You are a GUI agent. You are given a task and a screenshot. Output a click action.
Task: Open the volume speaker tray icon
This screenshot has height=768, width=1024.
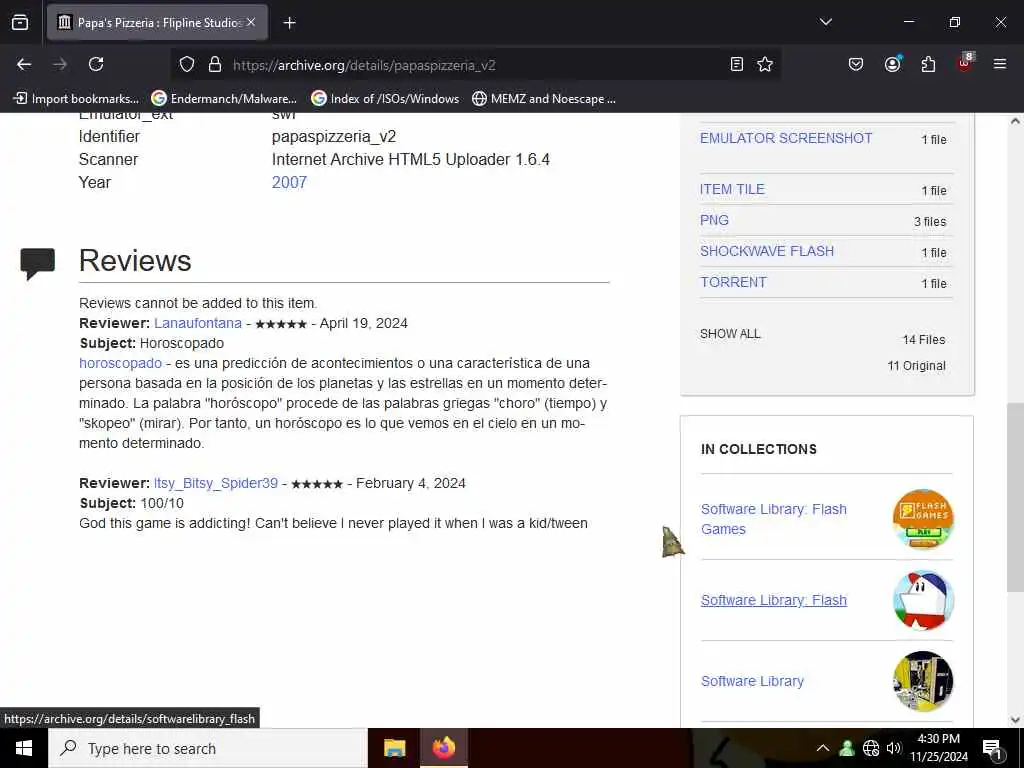894,748
